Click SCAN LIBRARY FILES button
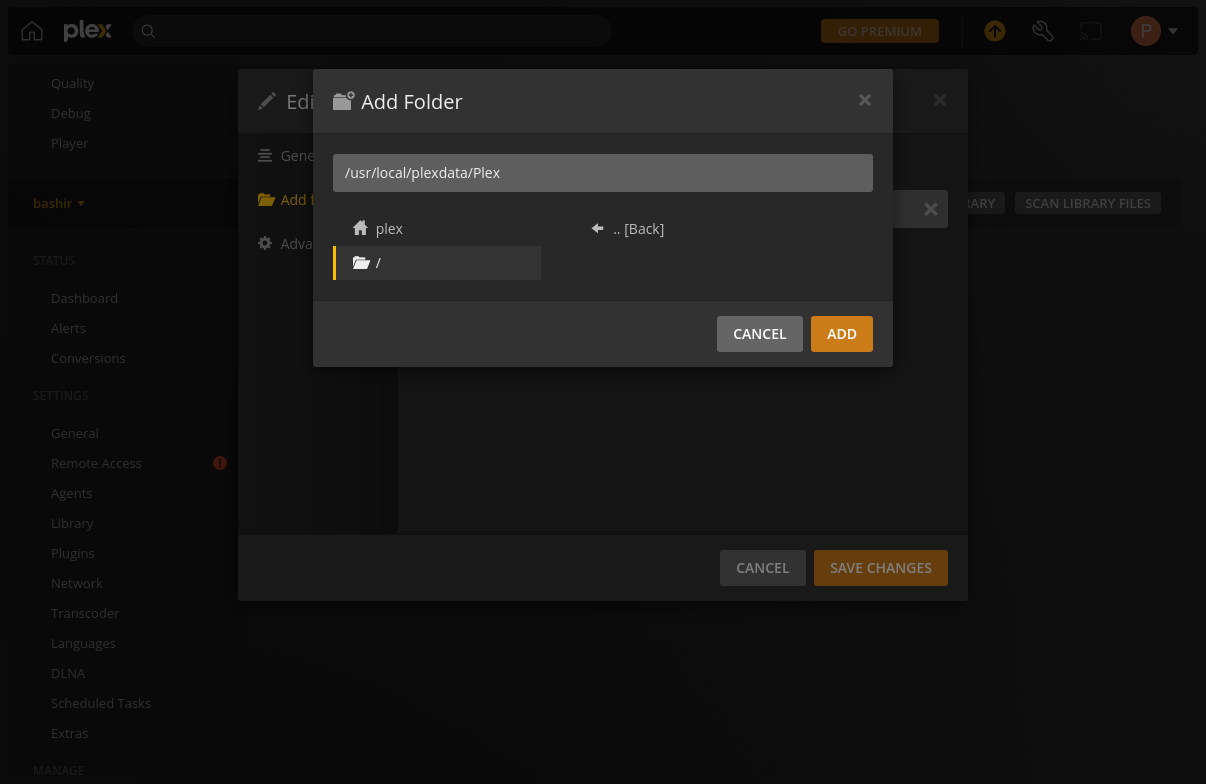Viewport: 1206px width, 784px height. pos(1088,203)
